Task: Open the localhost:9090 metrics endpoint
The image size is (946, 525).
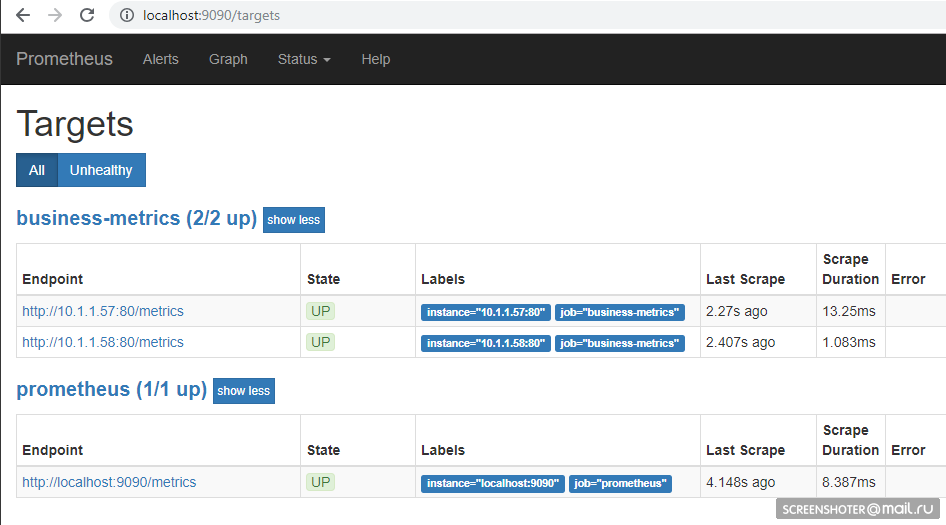Action: [109, 482]
